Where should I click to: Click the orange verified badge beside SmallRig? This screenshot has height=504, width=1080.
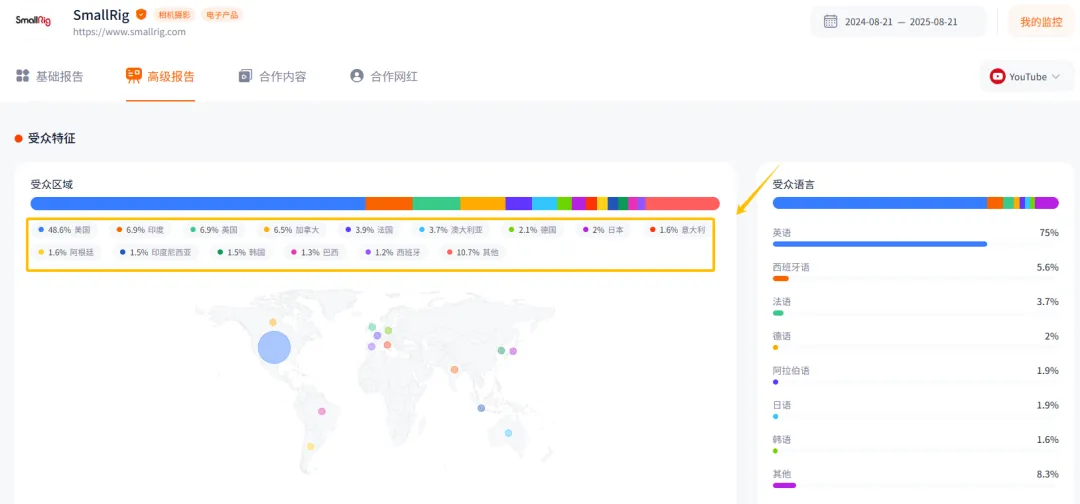tap(141, 15)
